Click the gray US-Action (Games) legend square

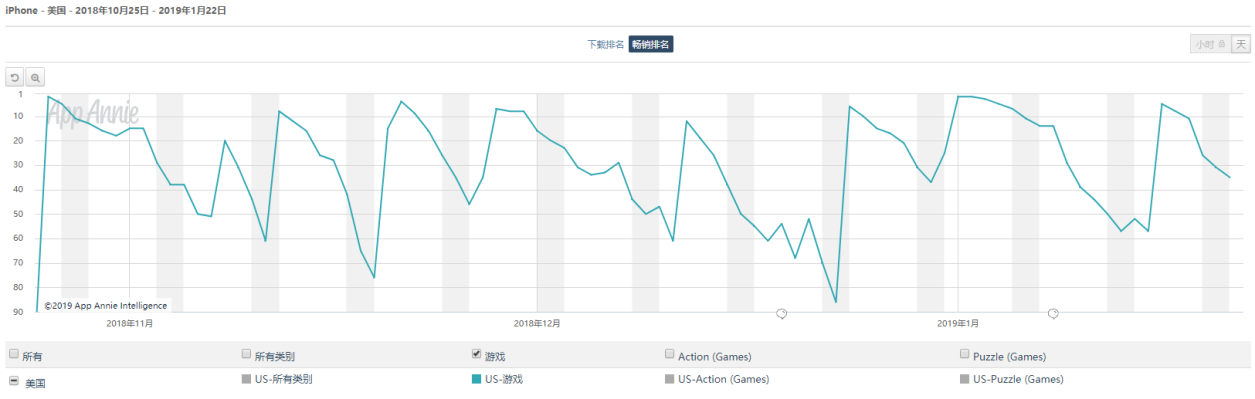click(670, 379)
